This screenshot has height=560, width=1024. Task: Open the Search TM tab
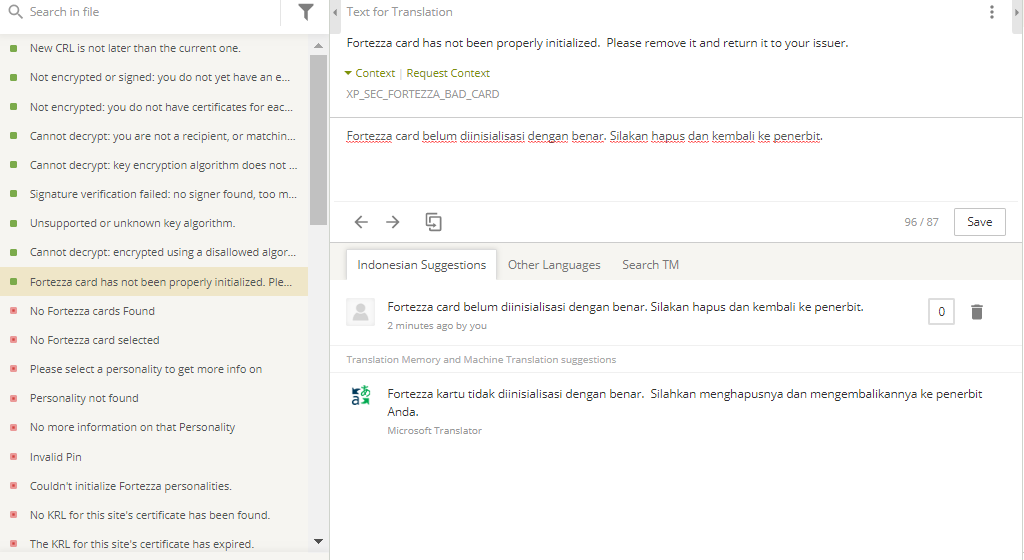point(650,264)
